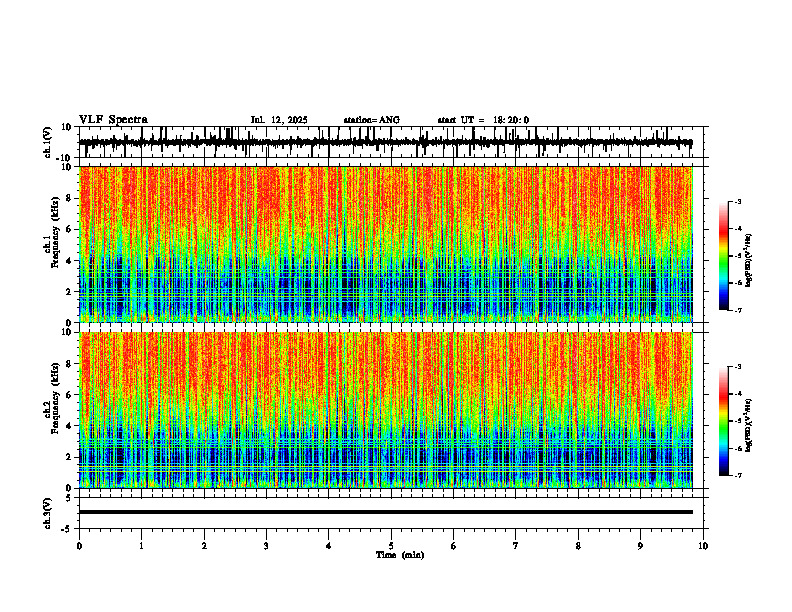Click the "0" tick on the time axis
The height and width of the screenshot is (612, 792).
[x=79, y=546]
